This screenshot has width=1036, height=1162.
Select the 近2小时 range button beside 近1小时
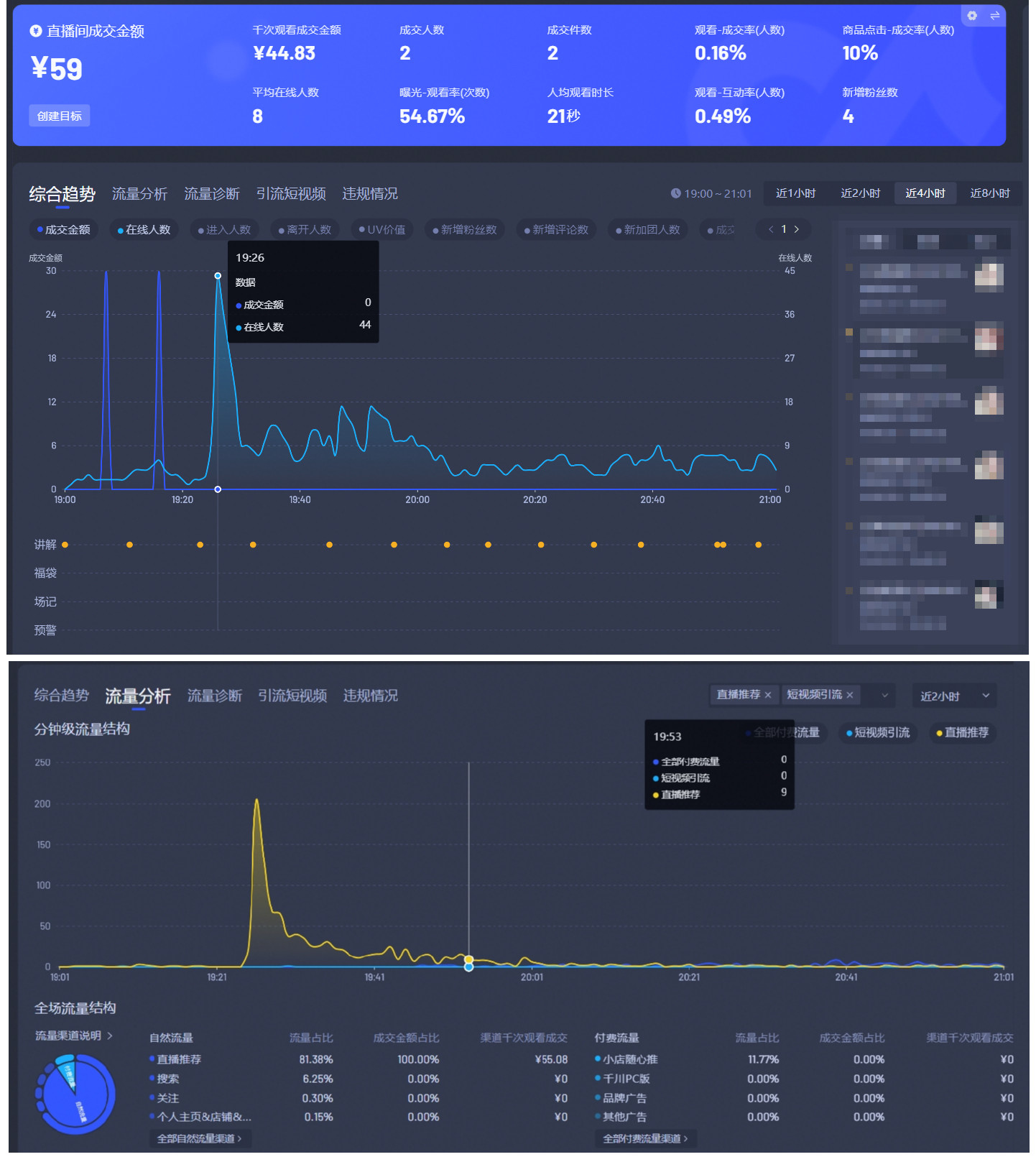pyautogui.click(x=861, y=193)
